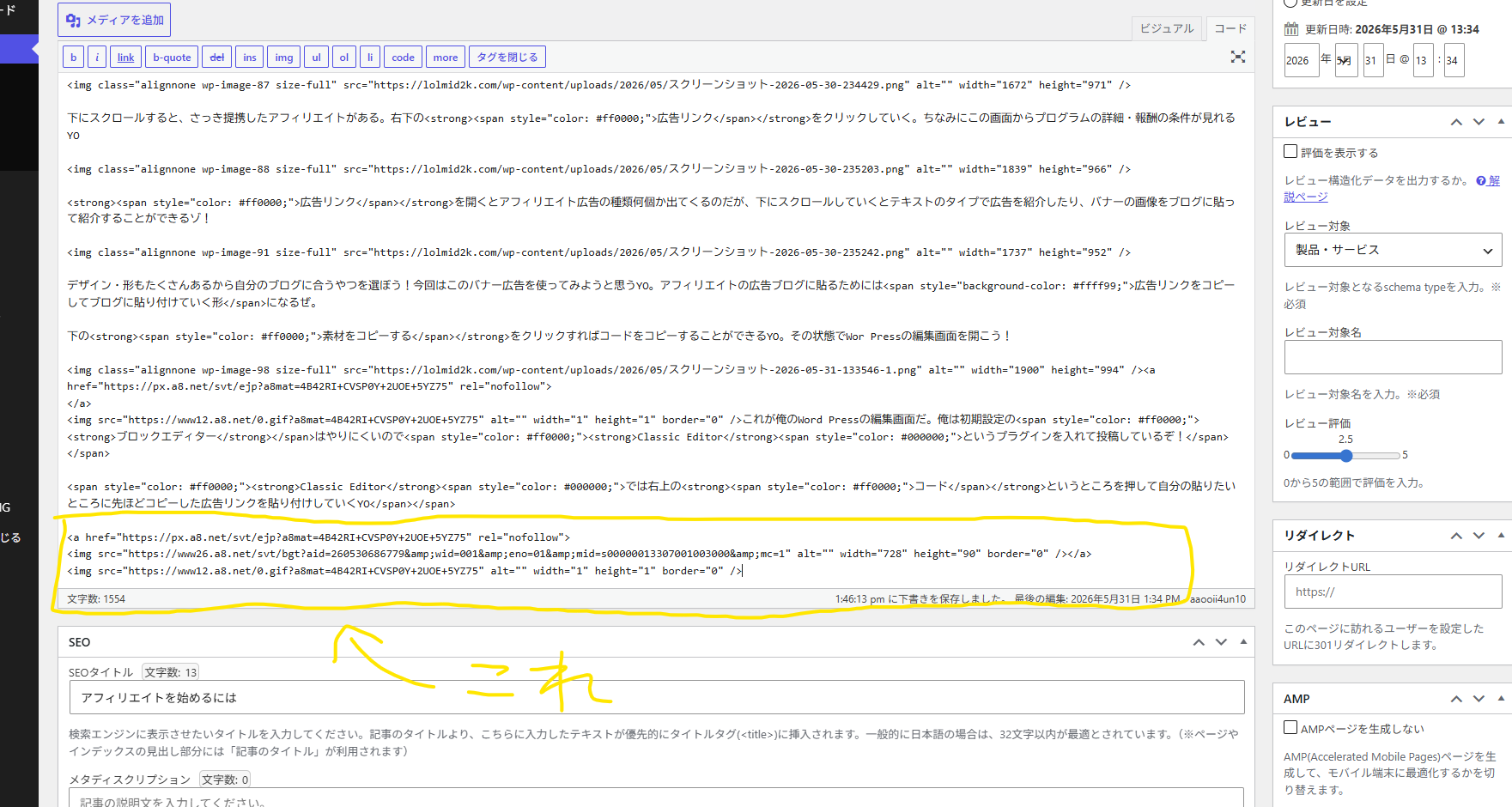Screen dimensions: 1512x807
Task: Move the レビュー panel up
Action: [x=1456, y=122]
